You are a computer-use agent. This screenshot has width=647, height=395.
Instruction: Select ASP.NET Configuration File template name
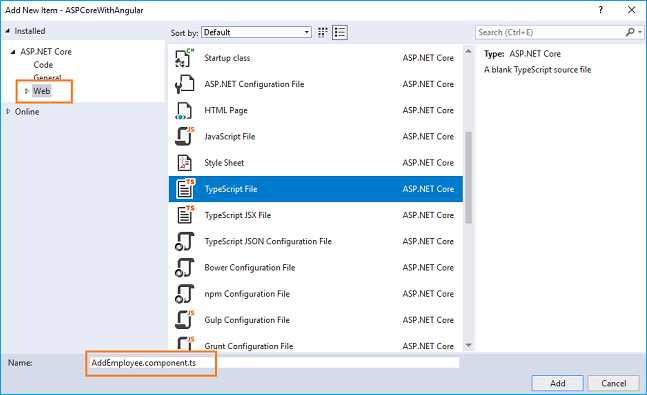(x=254, y=84)
